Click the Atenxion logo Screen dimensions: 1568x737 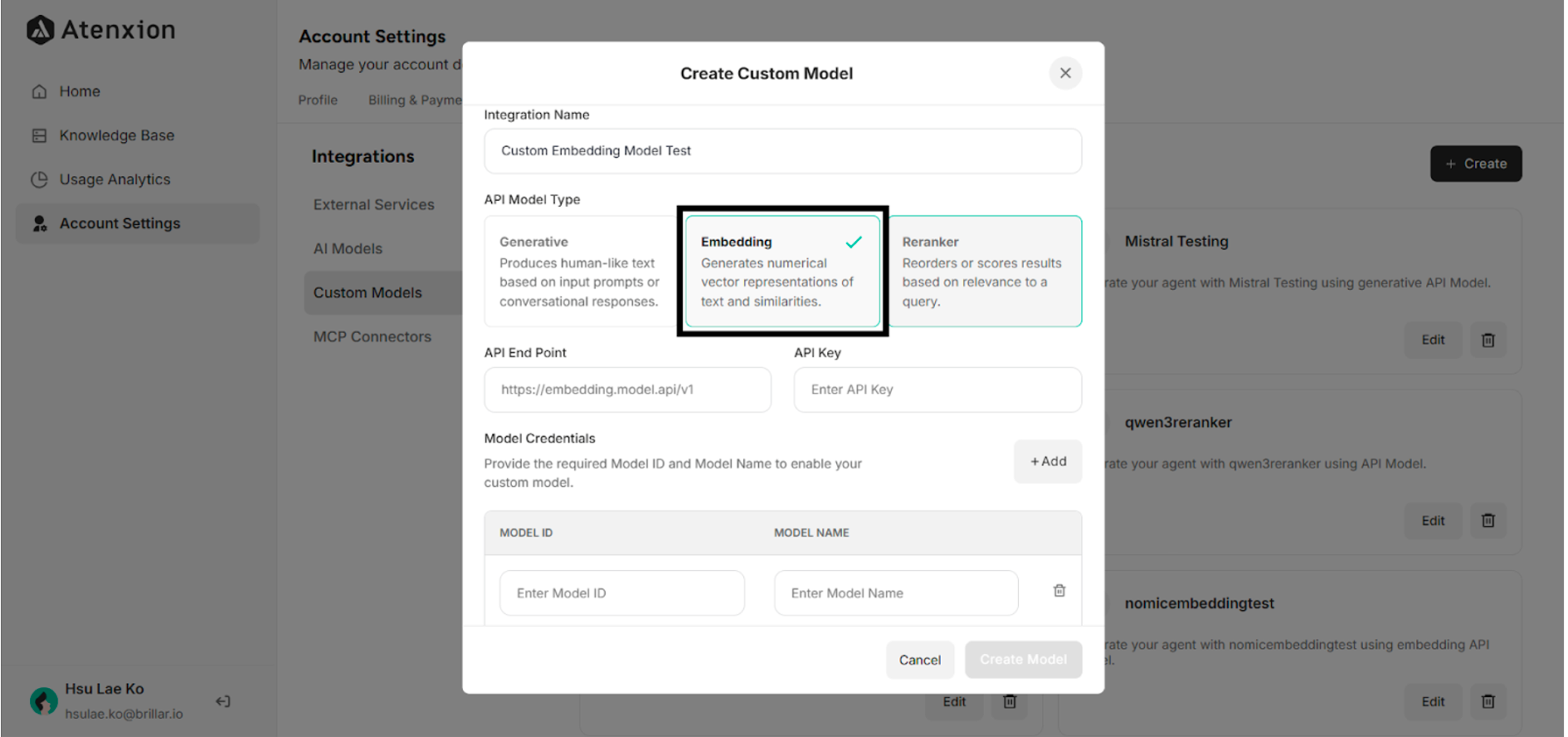click(100, 29)
